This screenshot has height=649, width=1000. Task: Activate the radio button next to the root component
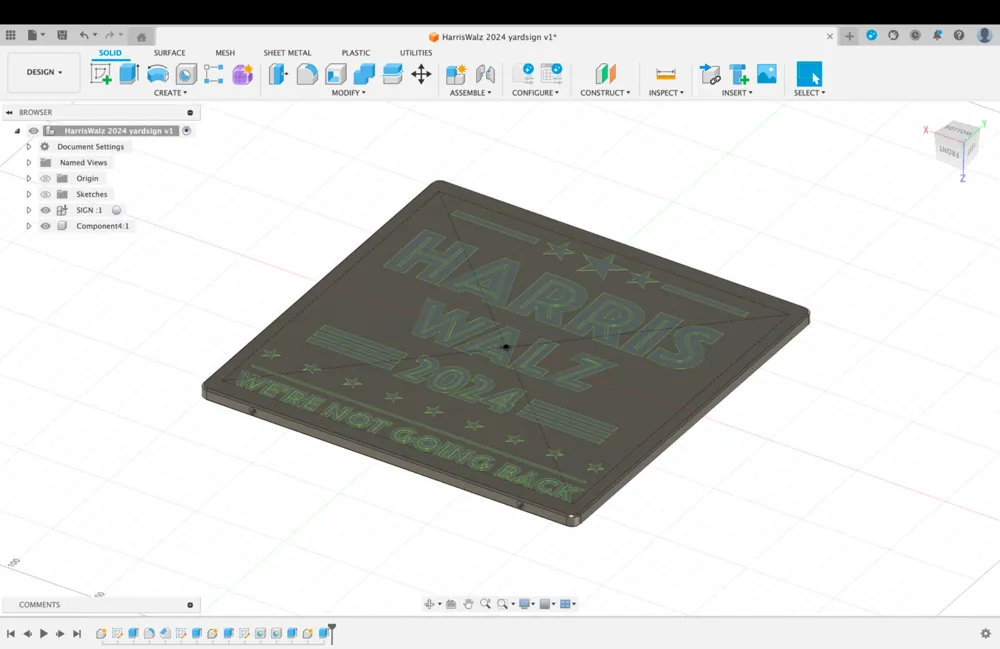coord(186,131)
